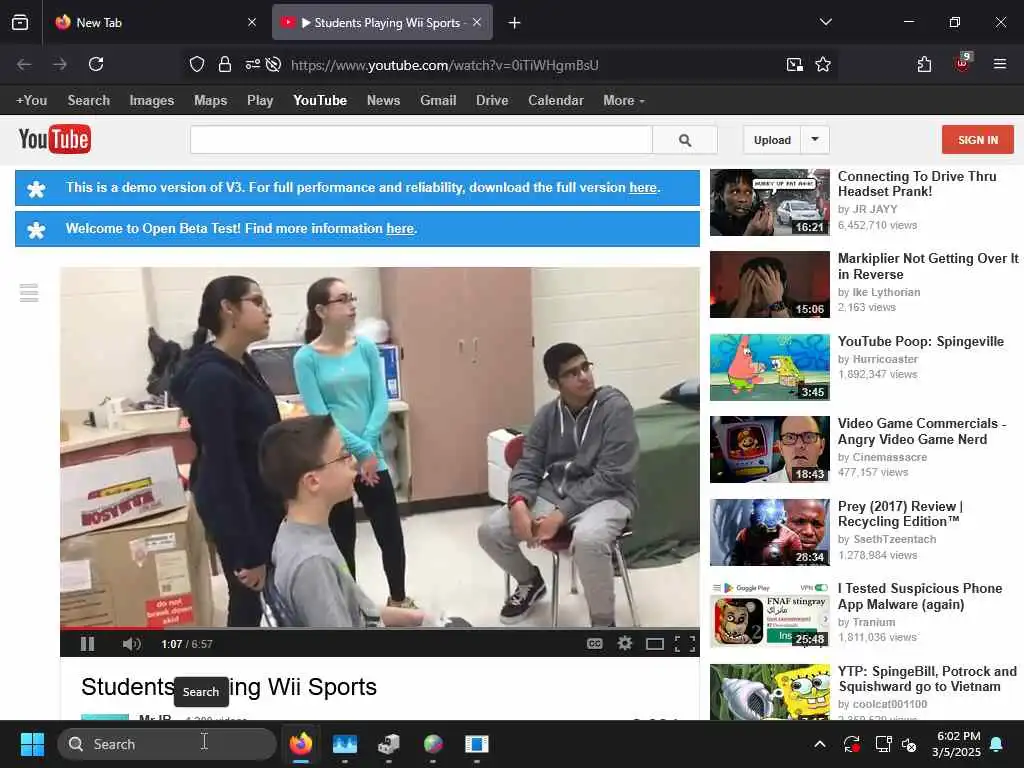
Task: Expand the dropdown arrow beside Upload
Action: tap(815, 140)
